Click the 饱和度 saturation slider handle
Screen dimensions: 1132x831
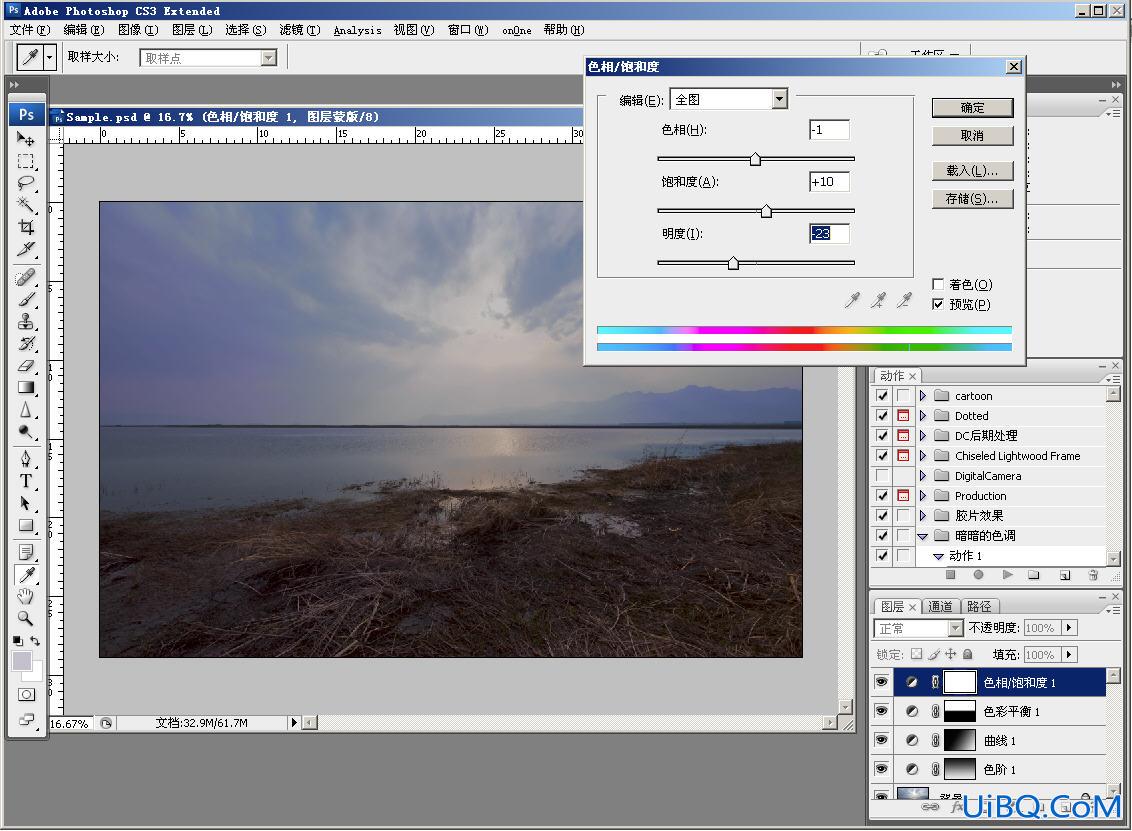pyautogui.click(x=766, y=212)
